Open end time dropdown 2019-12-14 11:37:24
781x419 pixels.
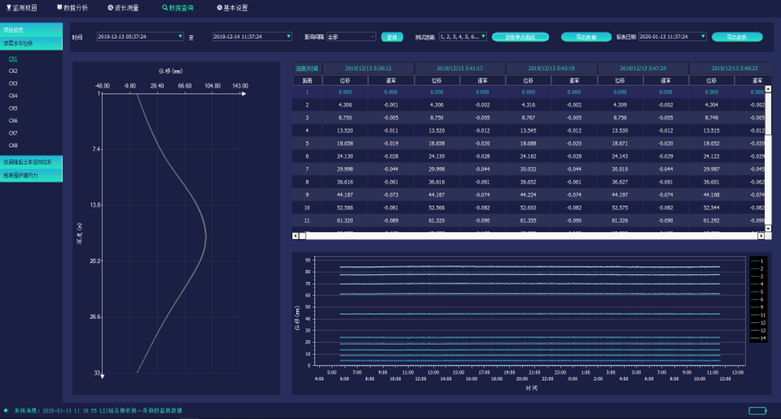tap(252, 36)
